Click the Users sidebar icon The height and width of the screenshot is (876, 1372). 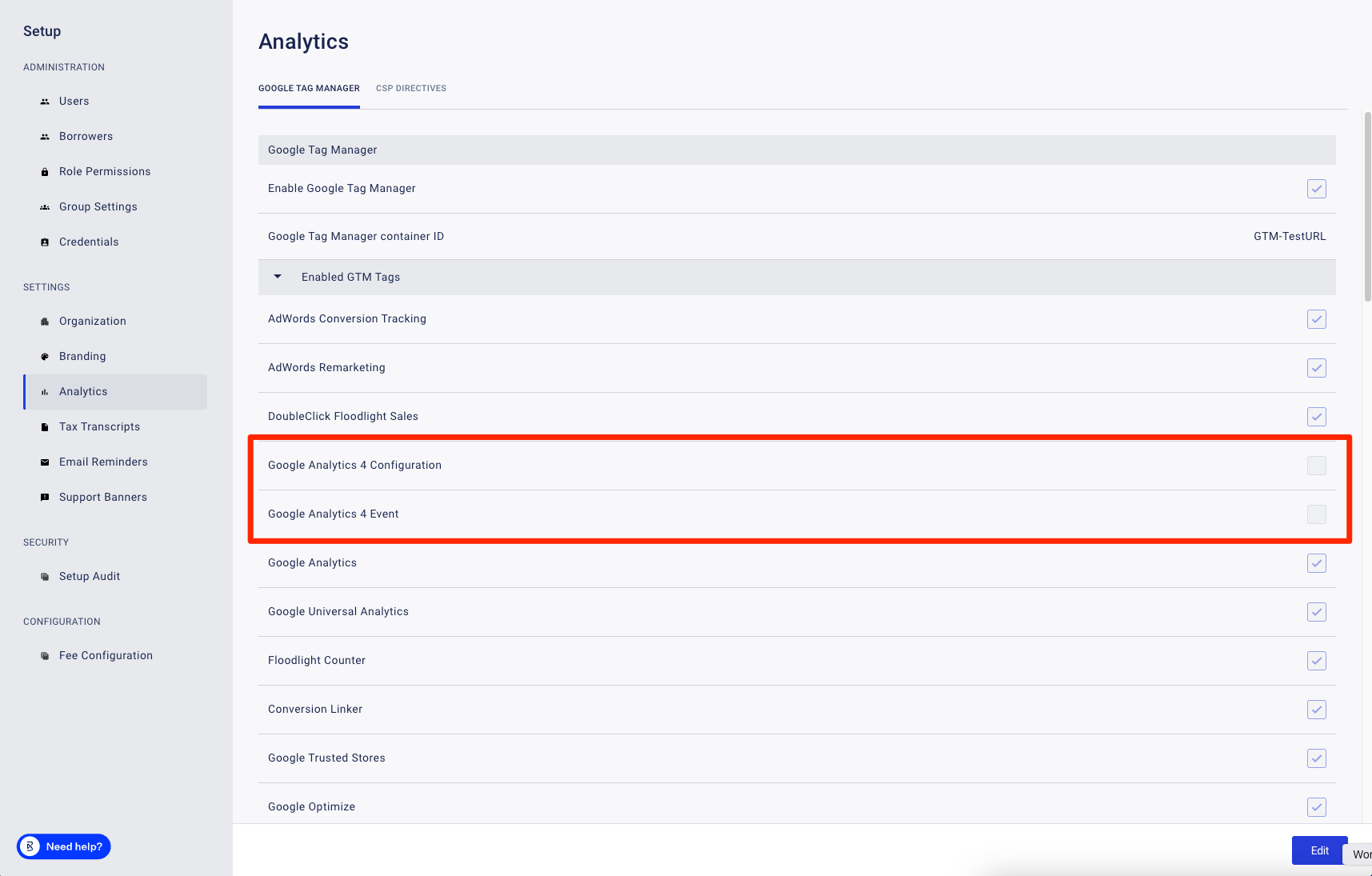45,102
